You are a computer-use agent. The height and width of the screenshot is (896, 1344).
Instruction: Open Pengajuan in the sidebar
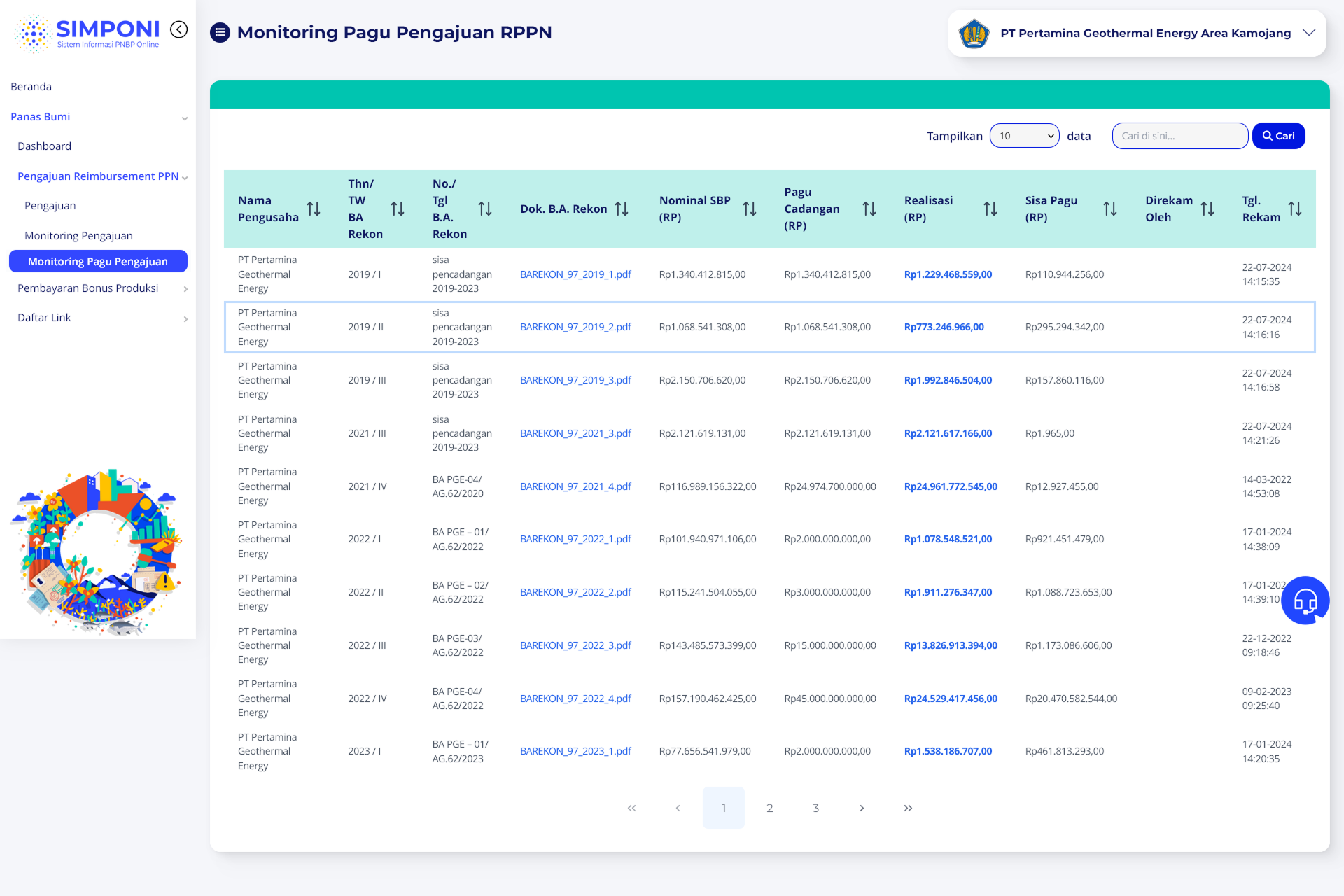point(50,206)
